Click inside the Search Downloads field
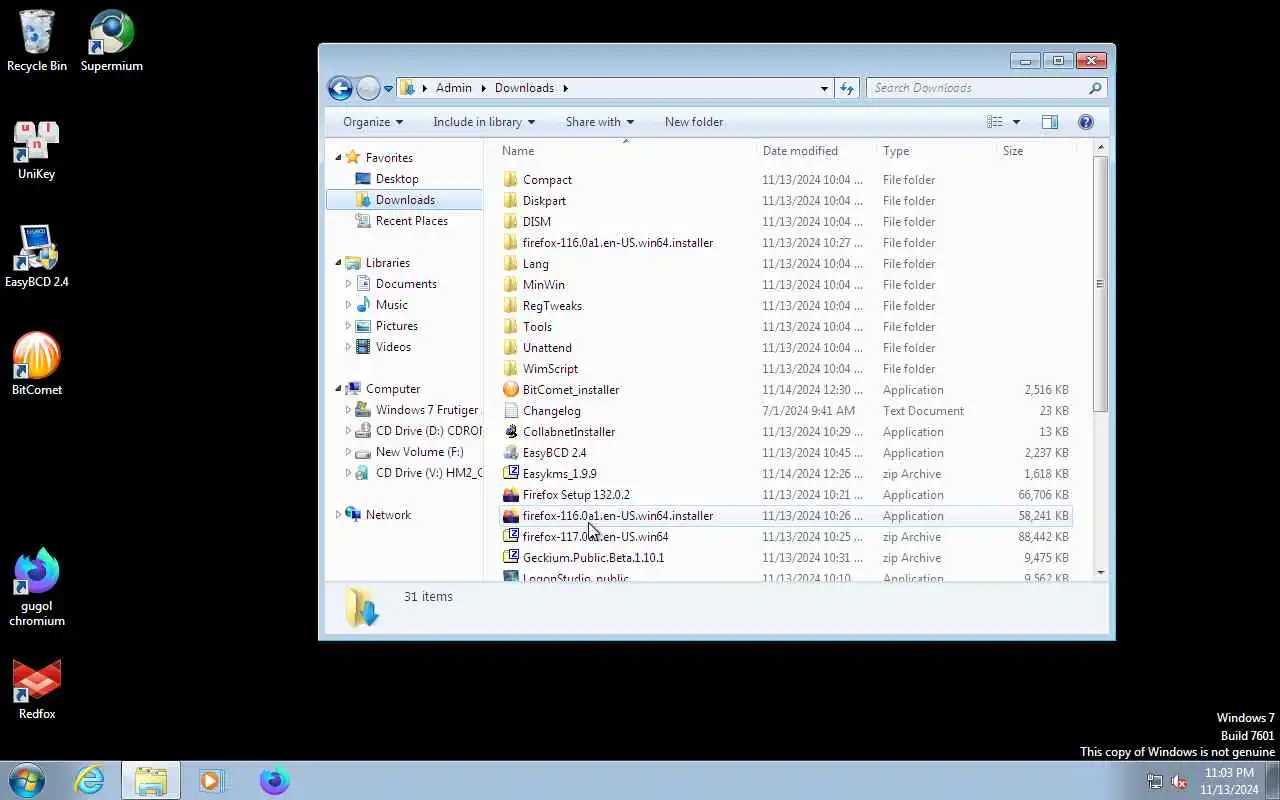This screenshot has width=1280, height=800. click(x=978, y=88)
